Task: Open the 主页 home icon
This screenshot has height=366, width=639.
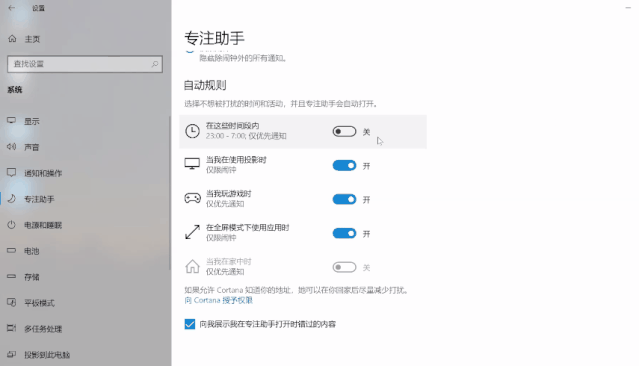Action: [12, 39]
